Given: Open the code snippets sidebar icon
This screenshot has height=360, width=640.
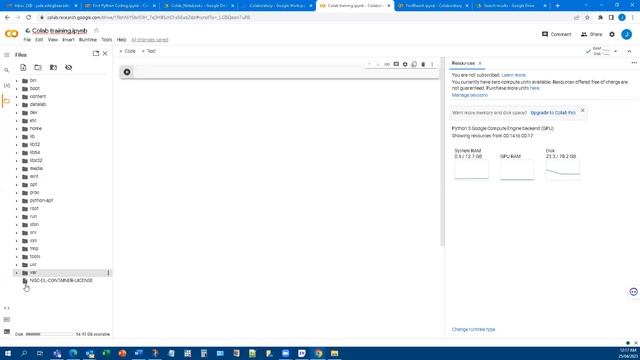Looking at the screenshot, I should point(7,308).
